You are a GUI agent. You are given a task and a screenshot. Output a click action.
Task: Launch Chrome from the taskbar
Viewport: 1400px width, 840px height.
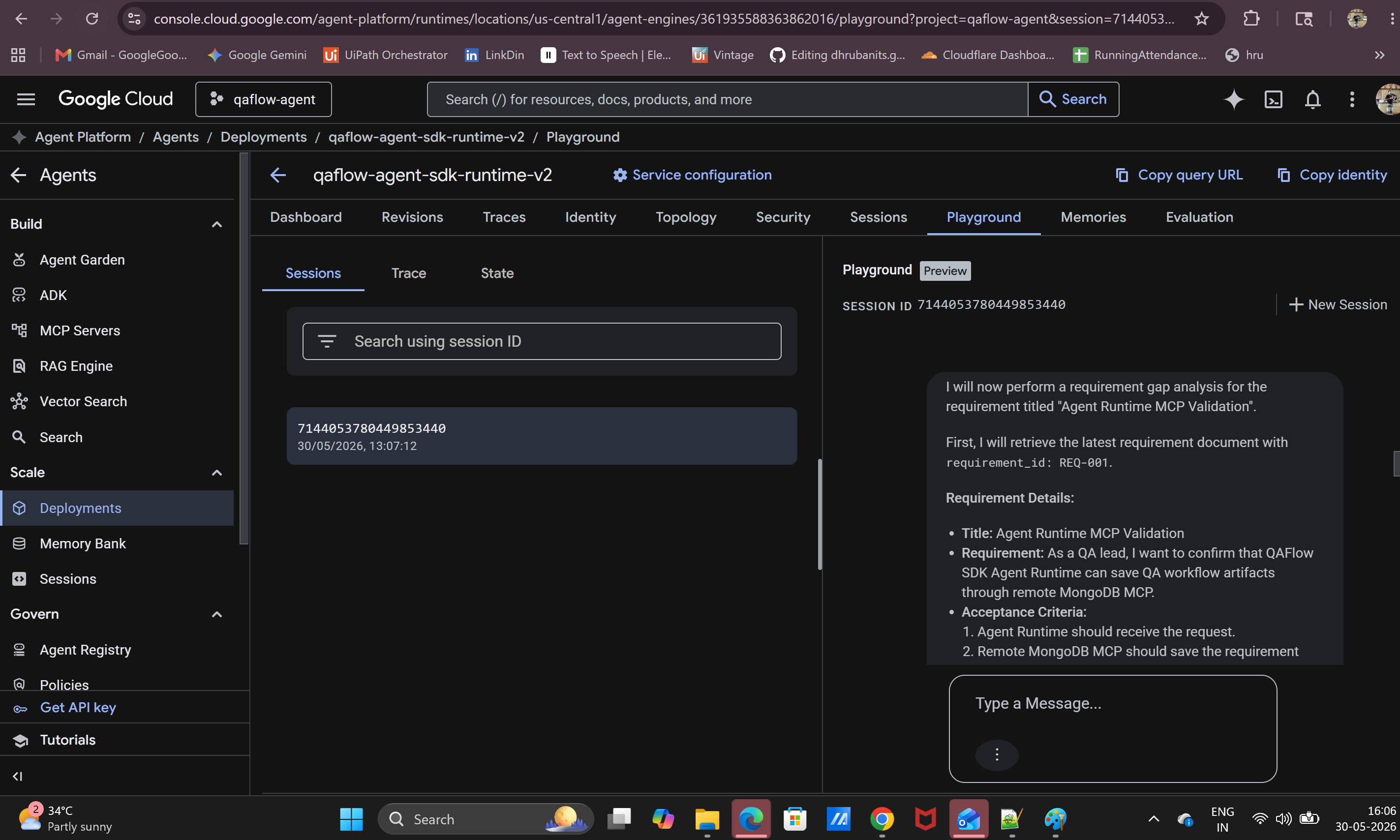pyautogui.click(x=882, y=819)
